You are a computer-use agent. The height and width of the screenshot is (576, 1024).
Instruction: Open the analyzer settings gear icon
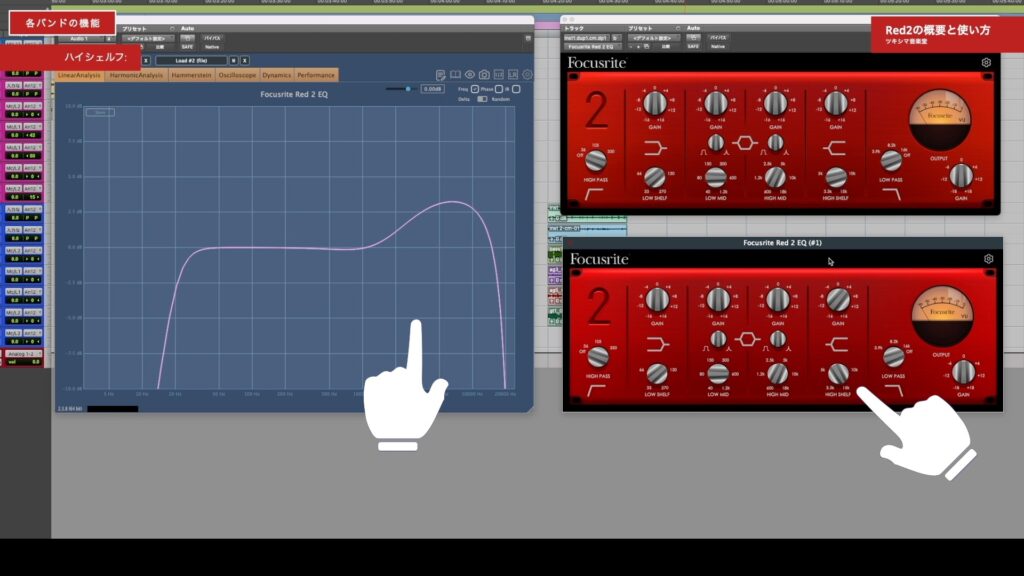[527, 75]
